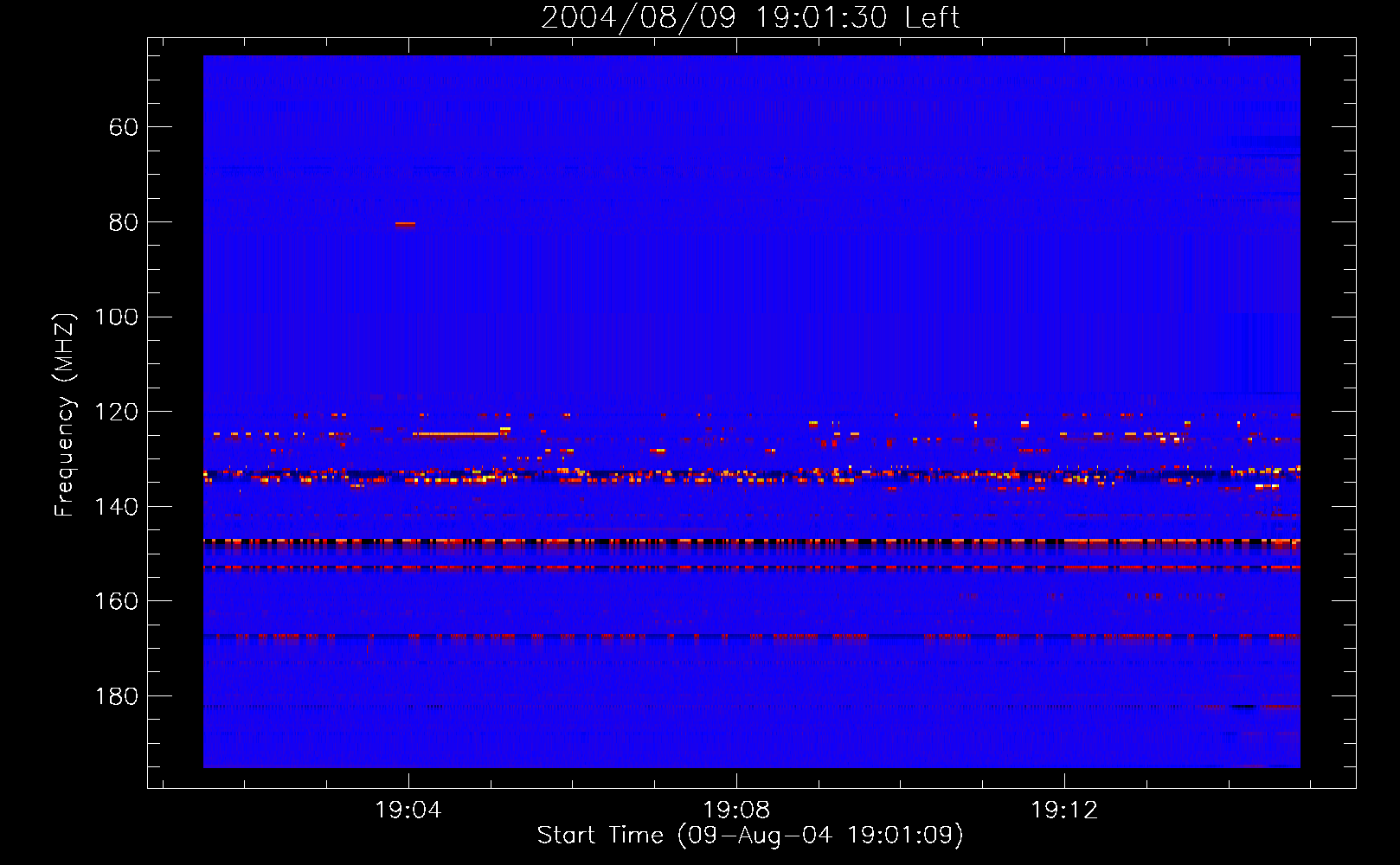Click the 60 frequency tick label

point(124,127)
